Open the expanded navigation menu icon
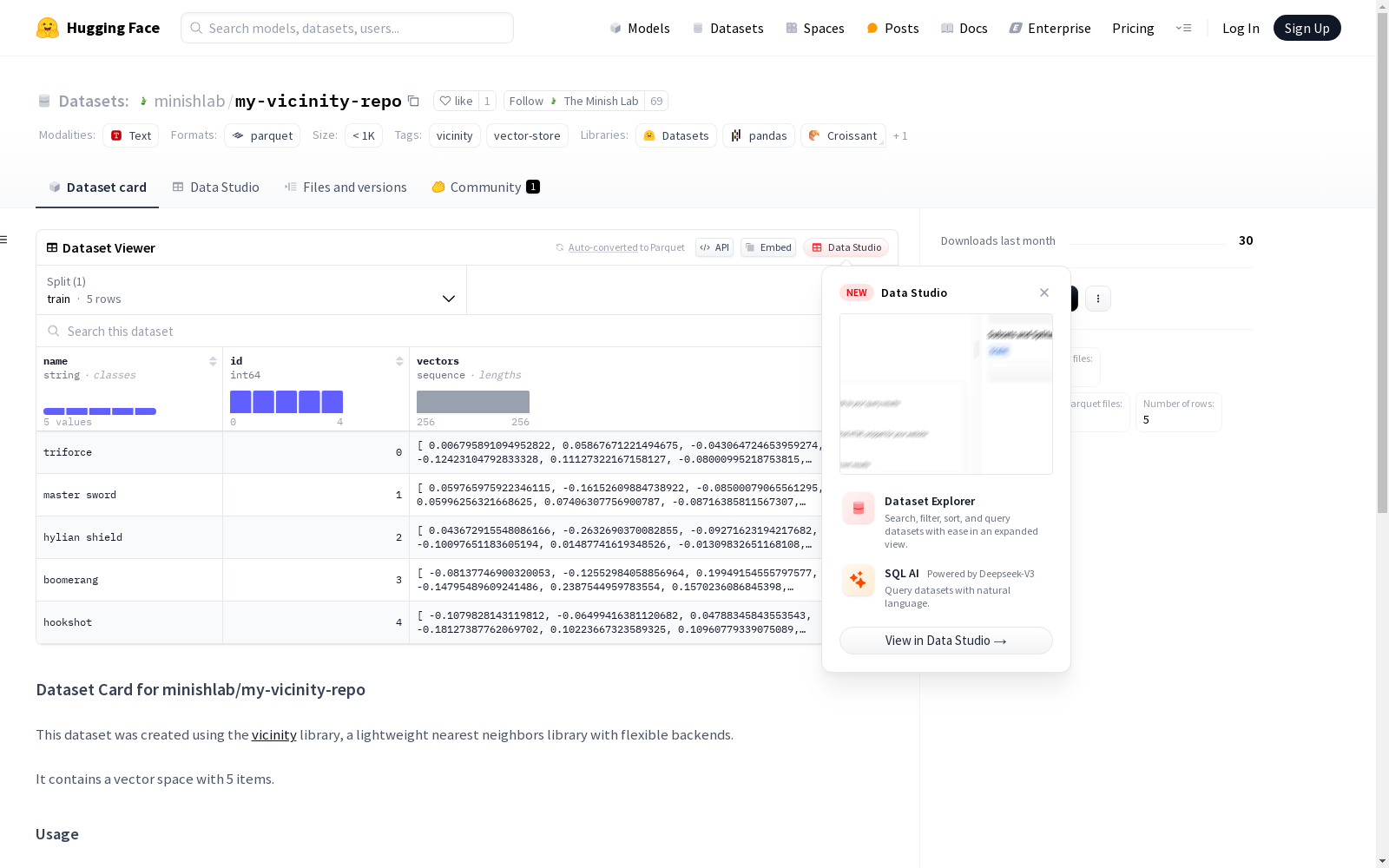The image size is (1389, 868). click(x=1183, y=28)
